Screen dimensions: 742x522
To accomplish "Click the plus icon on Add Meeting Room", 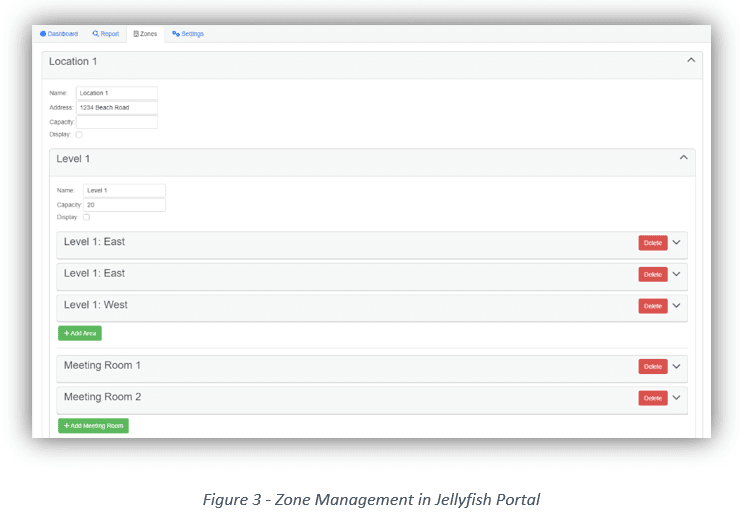I will (66, 425).
